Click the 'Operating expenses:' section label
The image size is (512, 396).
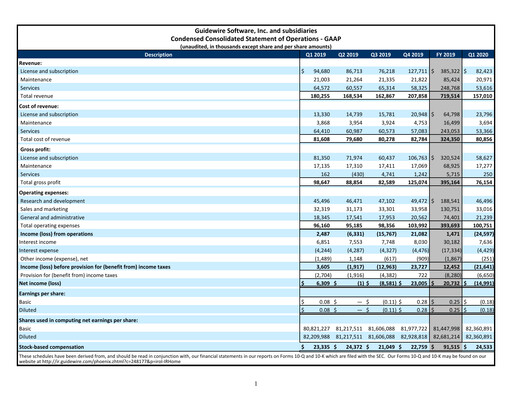(x=44, y=193)
